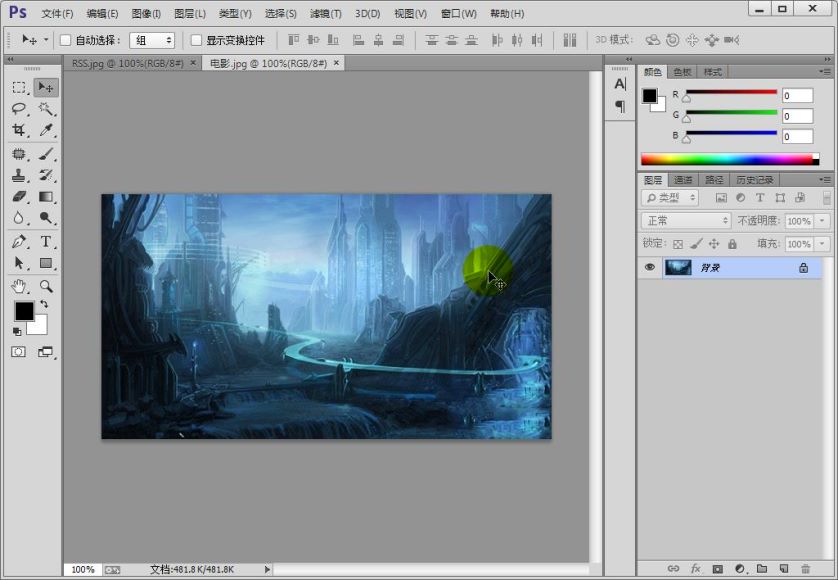The image size is (838, 580).
Task: Hide the 背景 layer visibility eye
Action: tap(650, 267)
